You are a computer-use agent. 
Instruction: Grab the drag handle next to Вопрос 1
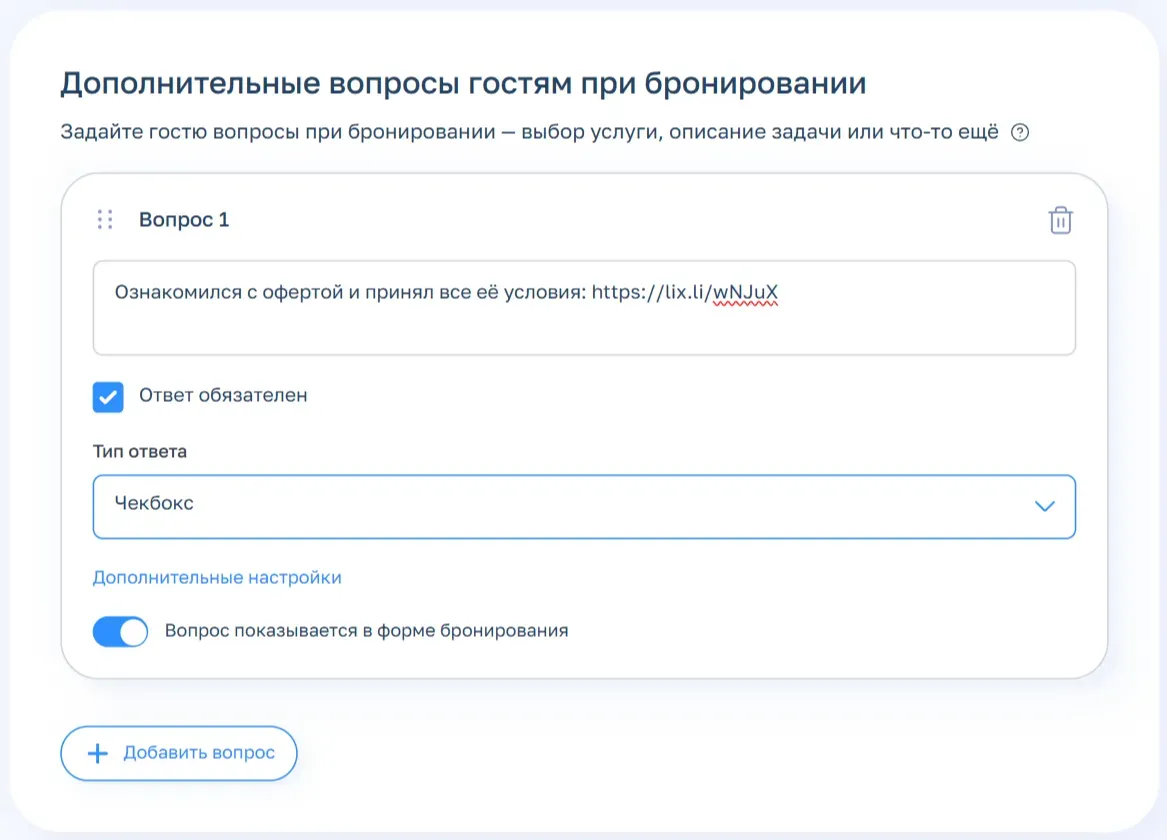pos(105,219)
